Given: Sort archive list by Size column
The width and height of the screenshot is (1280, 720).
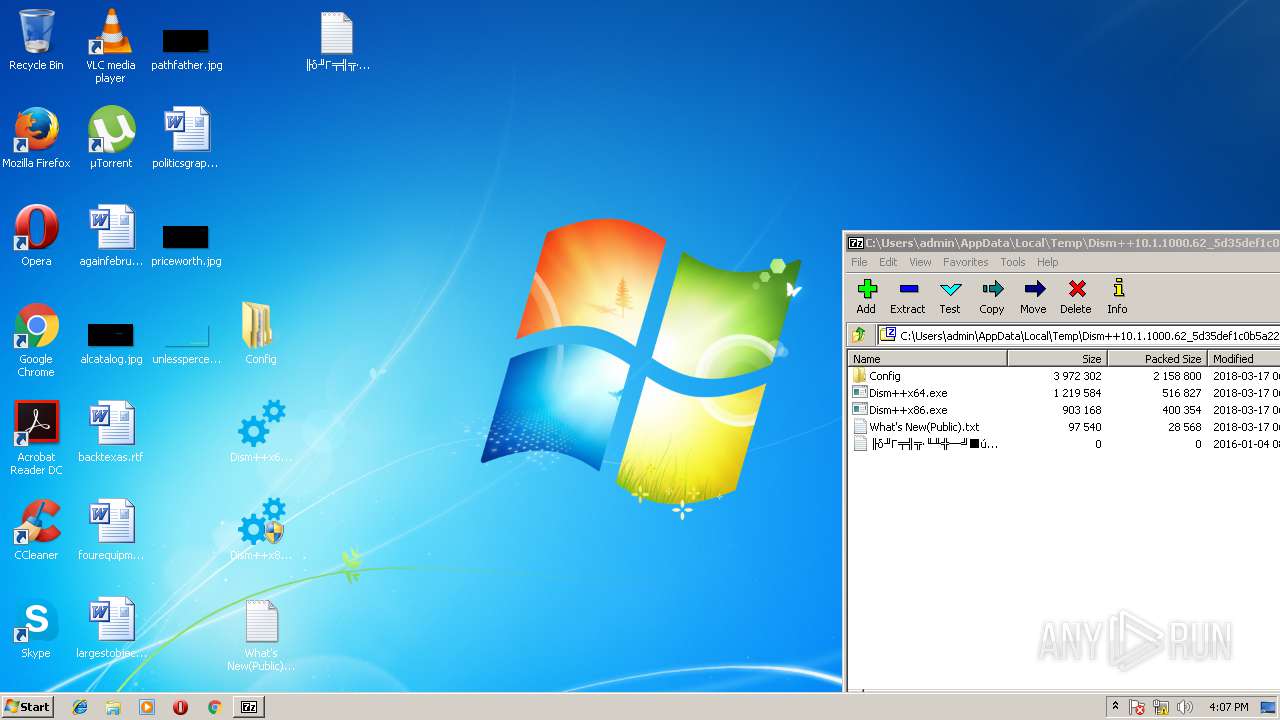Looking at the screenshot, I should click(x=1057, y=358).
